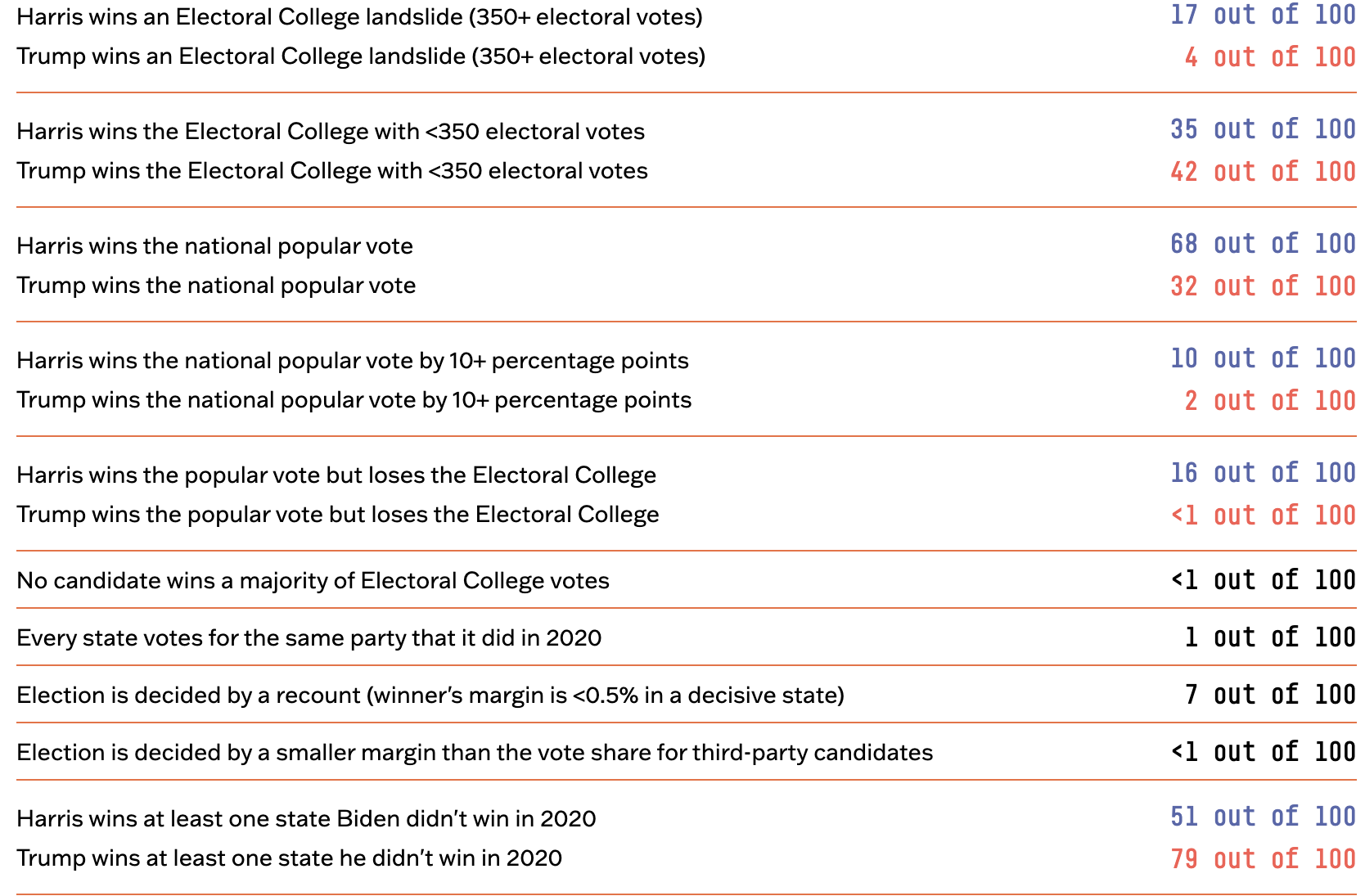The image size is (1365, 896).
Task: Click the 'Harris wins an Electoral College landslide' row text
Action: point(359,17)
